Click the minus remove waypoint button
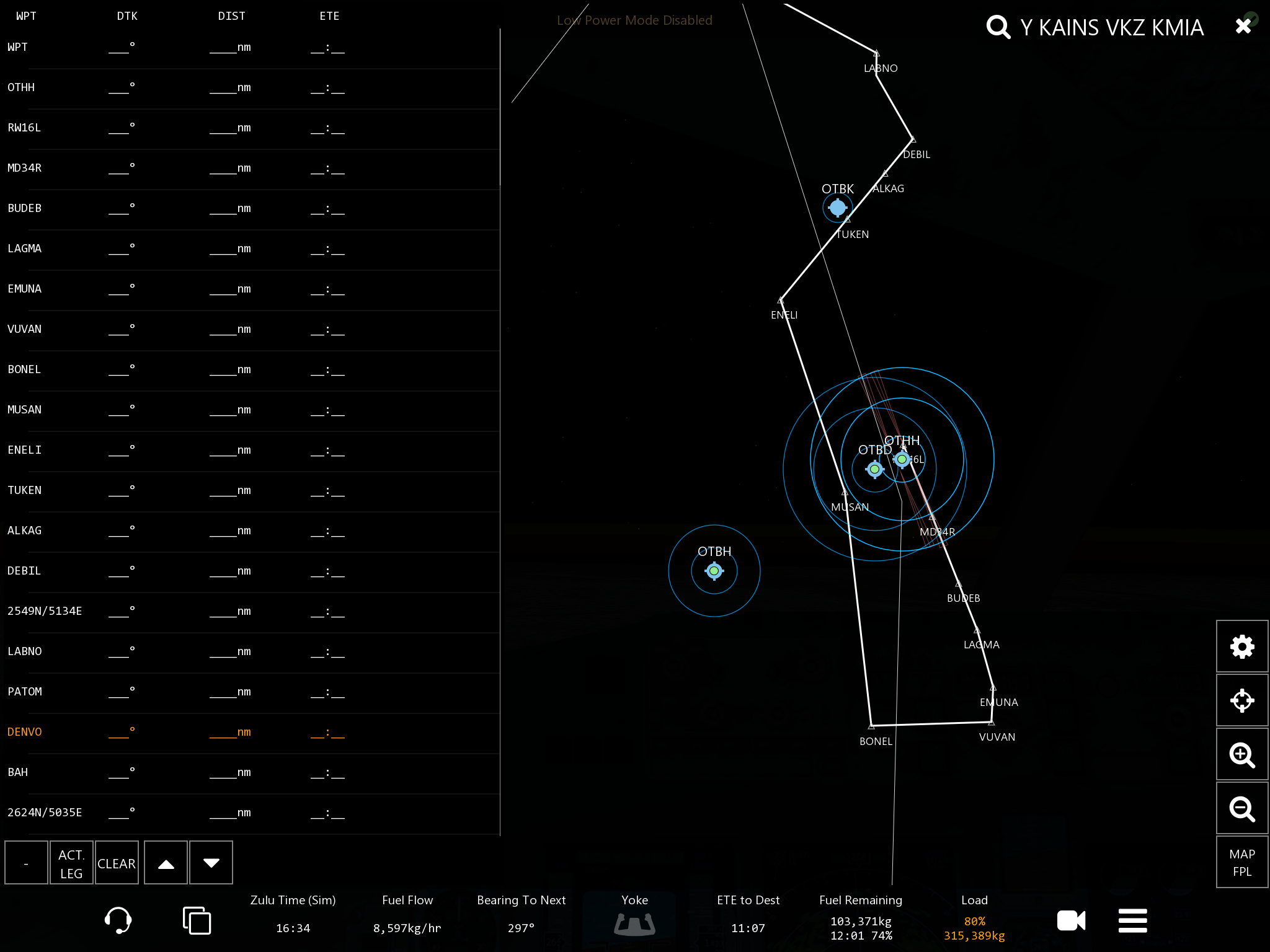The image size is (1270, 952). point(26,863)
